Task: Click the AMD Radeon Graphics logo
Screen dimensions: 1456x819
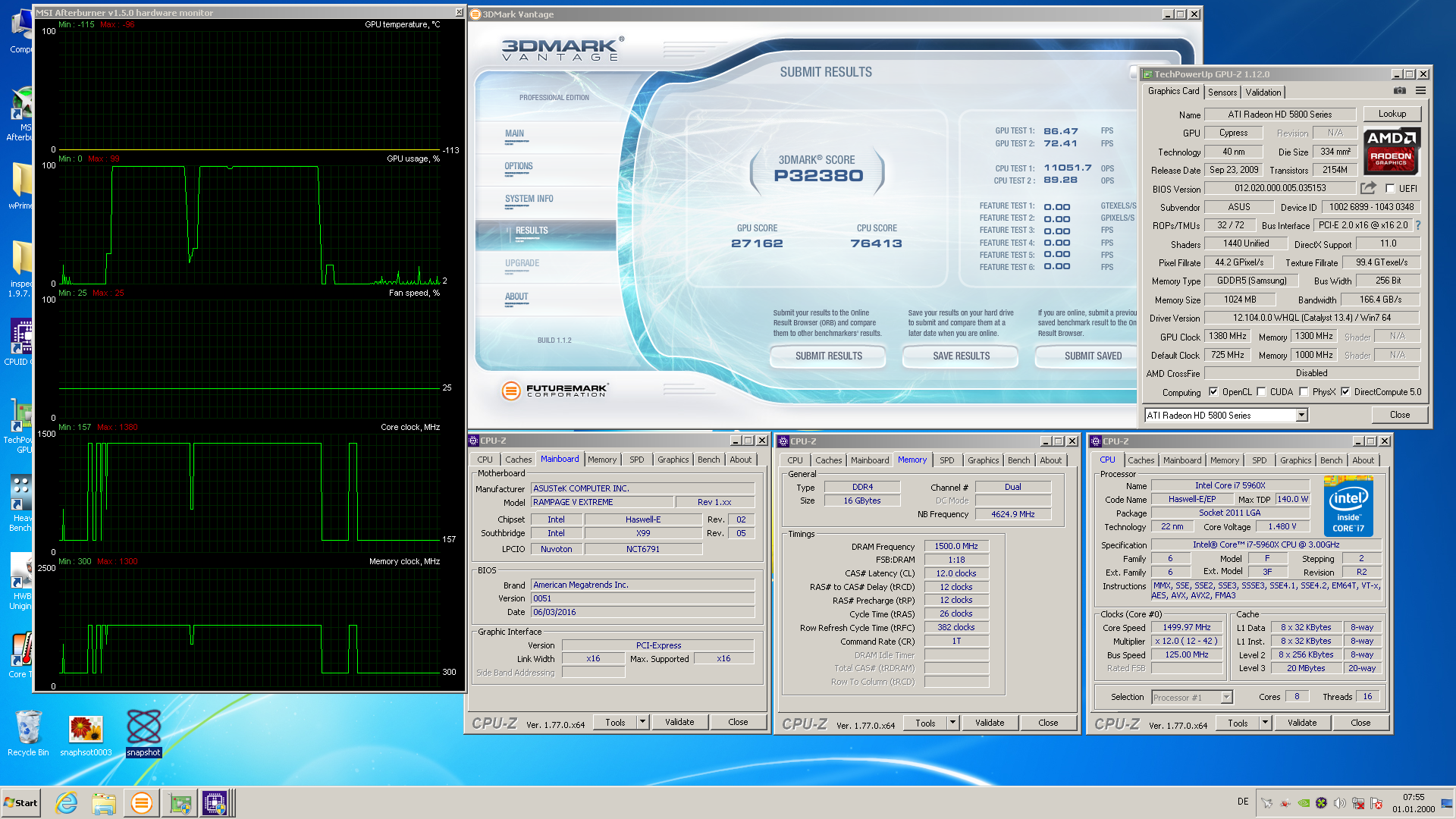Action: click(x=1392, y=152)
